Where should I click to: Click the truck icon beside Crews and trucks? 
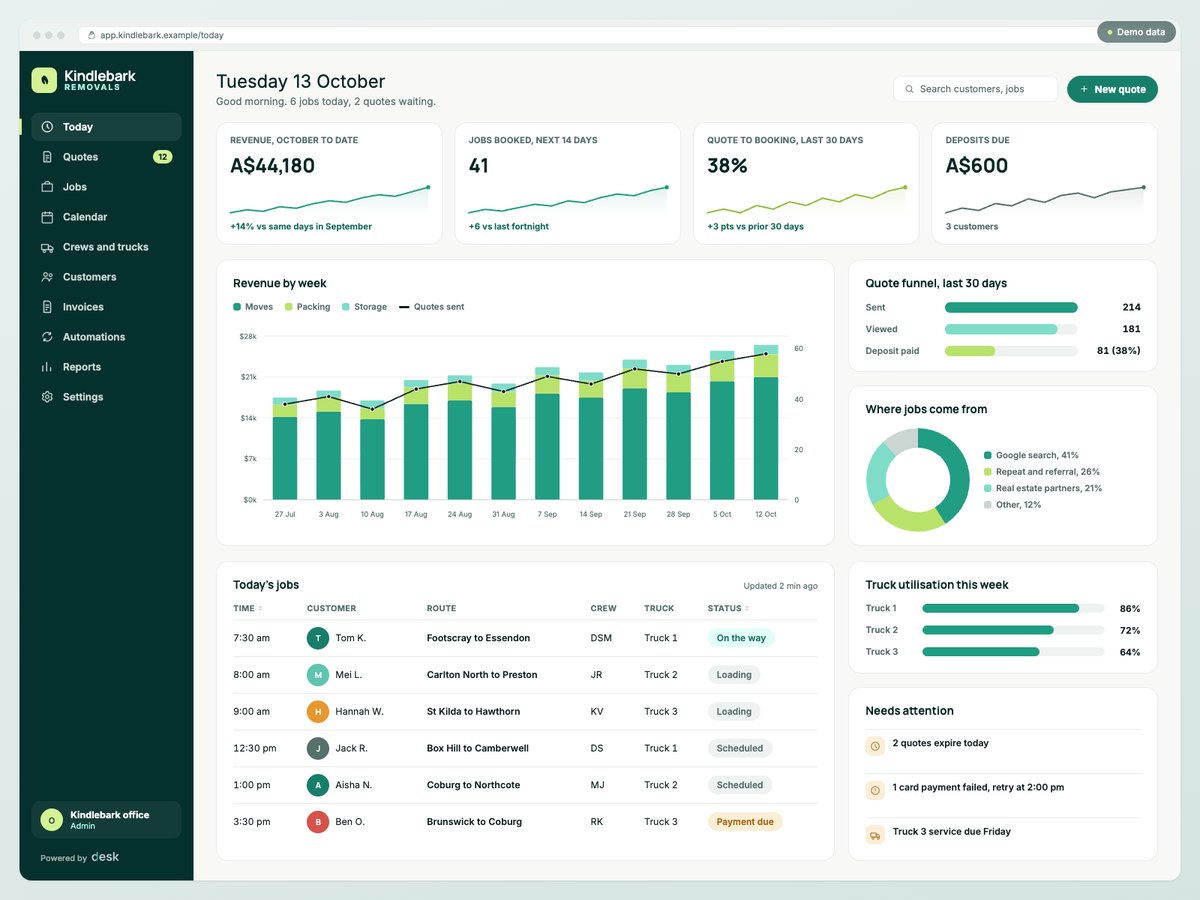point(47,247)
